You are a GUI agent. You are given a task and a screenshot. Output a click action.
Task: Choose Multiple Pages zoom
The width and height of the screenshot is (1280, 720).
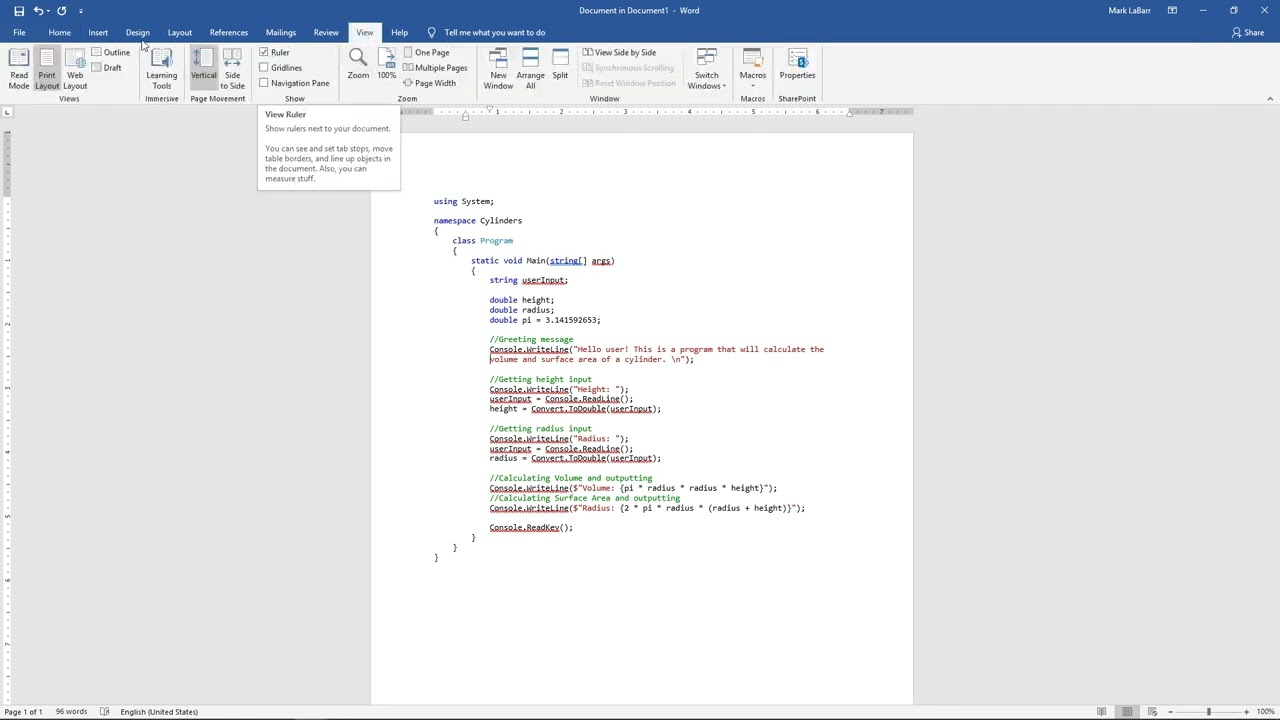coord(435,68)
